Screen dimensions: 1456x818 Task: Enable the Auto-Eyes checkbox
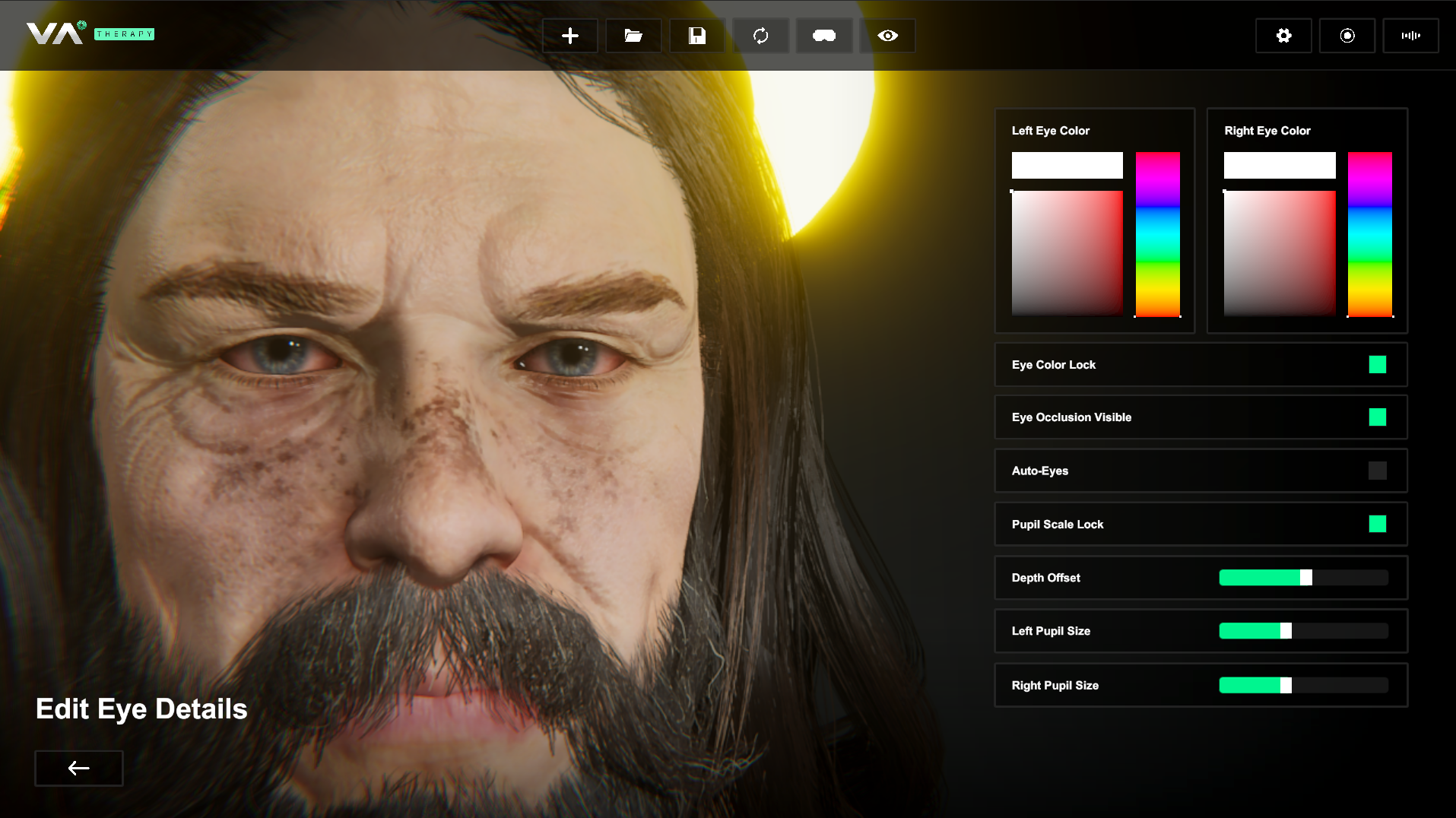[x=1377, y=471]
